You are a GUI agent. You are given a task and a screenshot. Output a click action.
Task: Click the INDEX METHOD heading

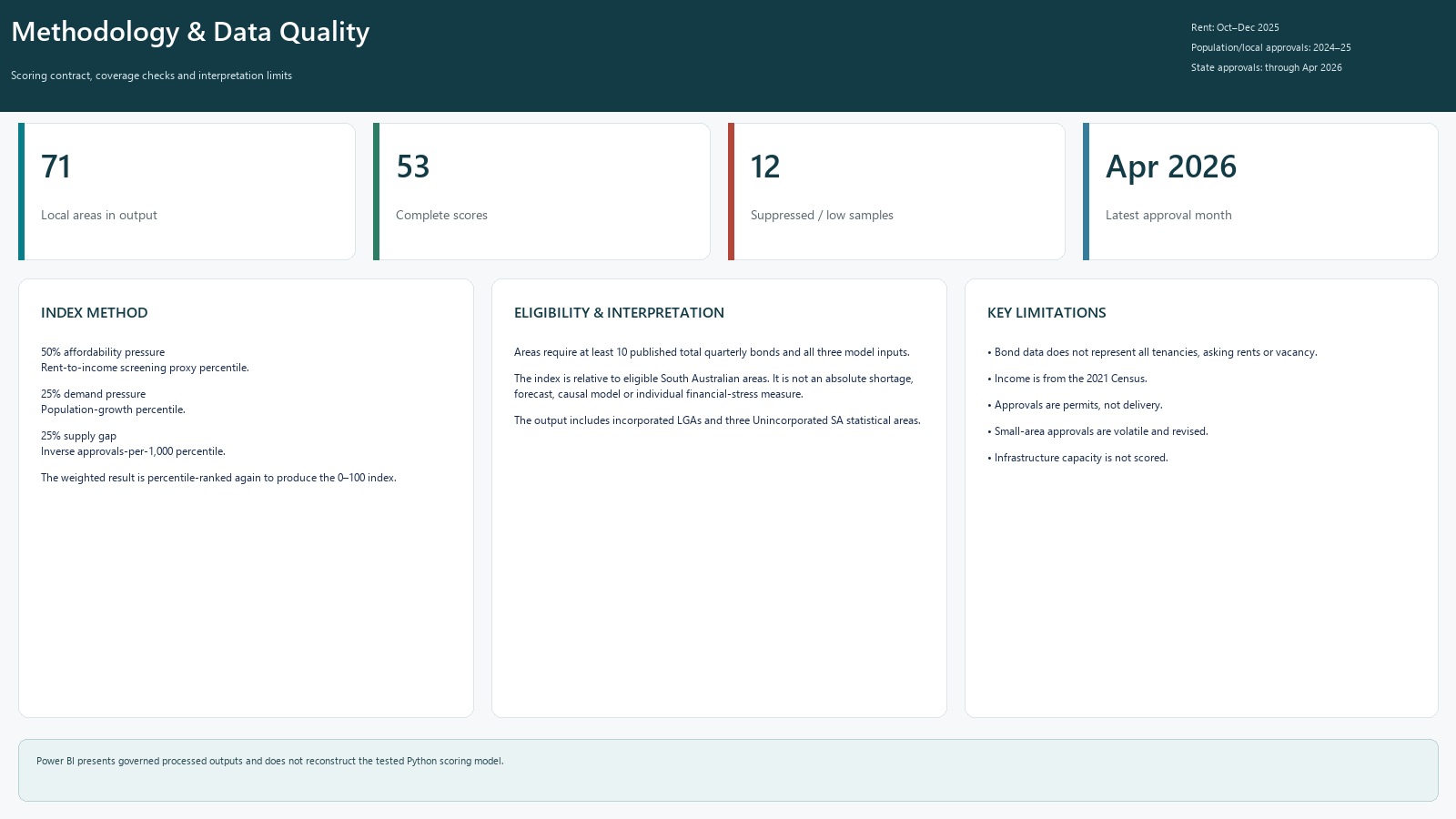tap(94, 313)
